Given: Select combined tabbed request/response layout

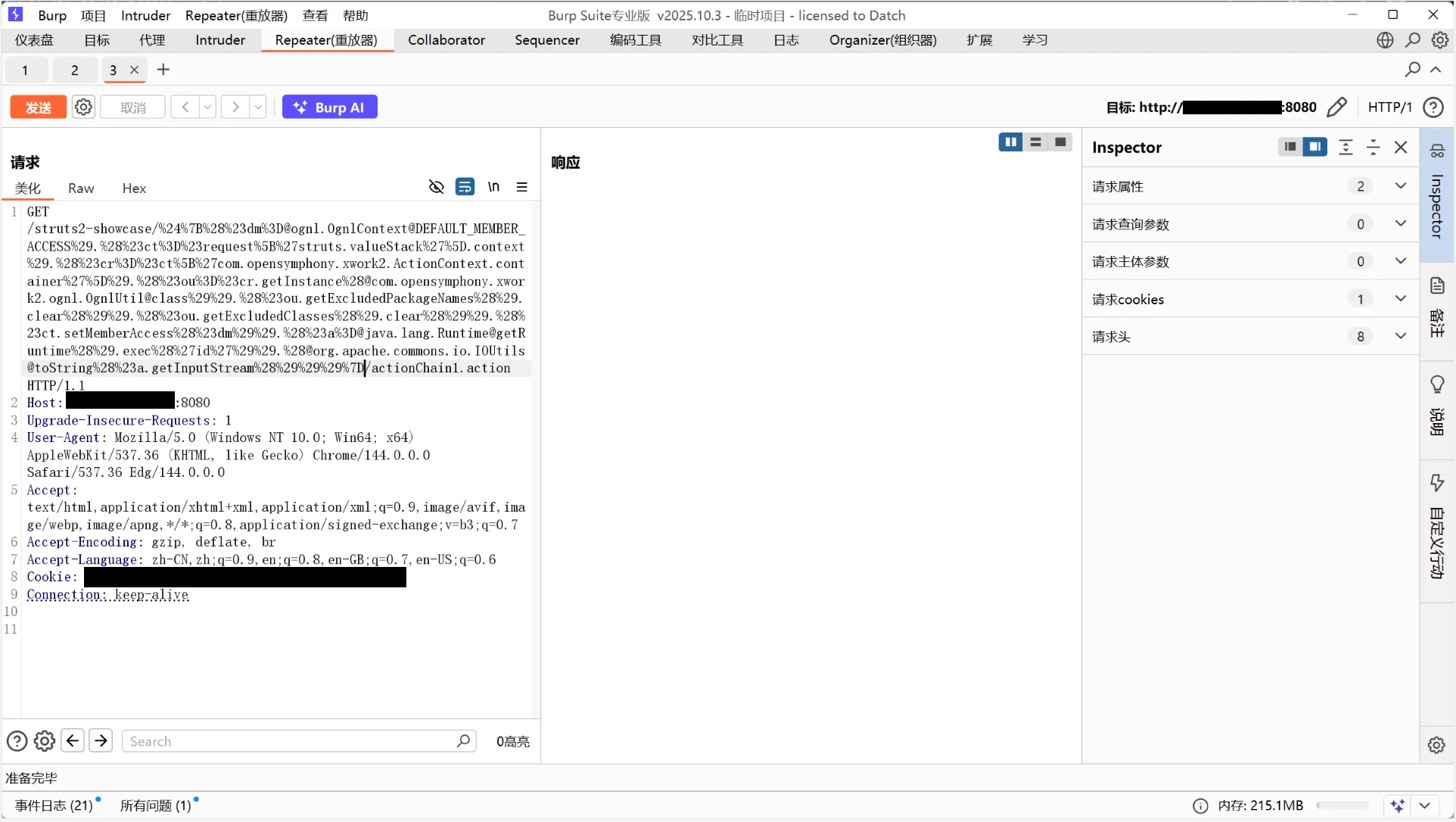Looking at the screenshot, I should (x=1060, y=142).
